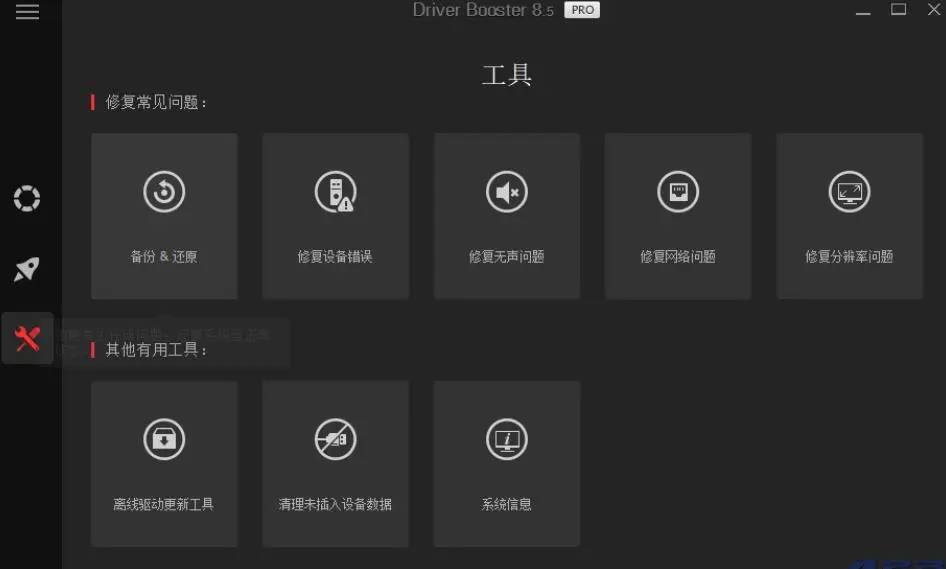Screen dimensions: 946x569
Task: Click the PRO badge in title bar
Action: tap(581, 10)
